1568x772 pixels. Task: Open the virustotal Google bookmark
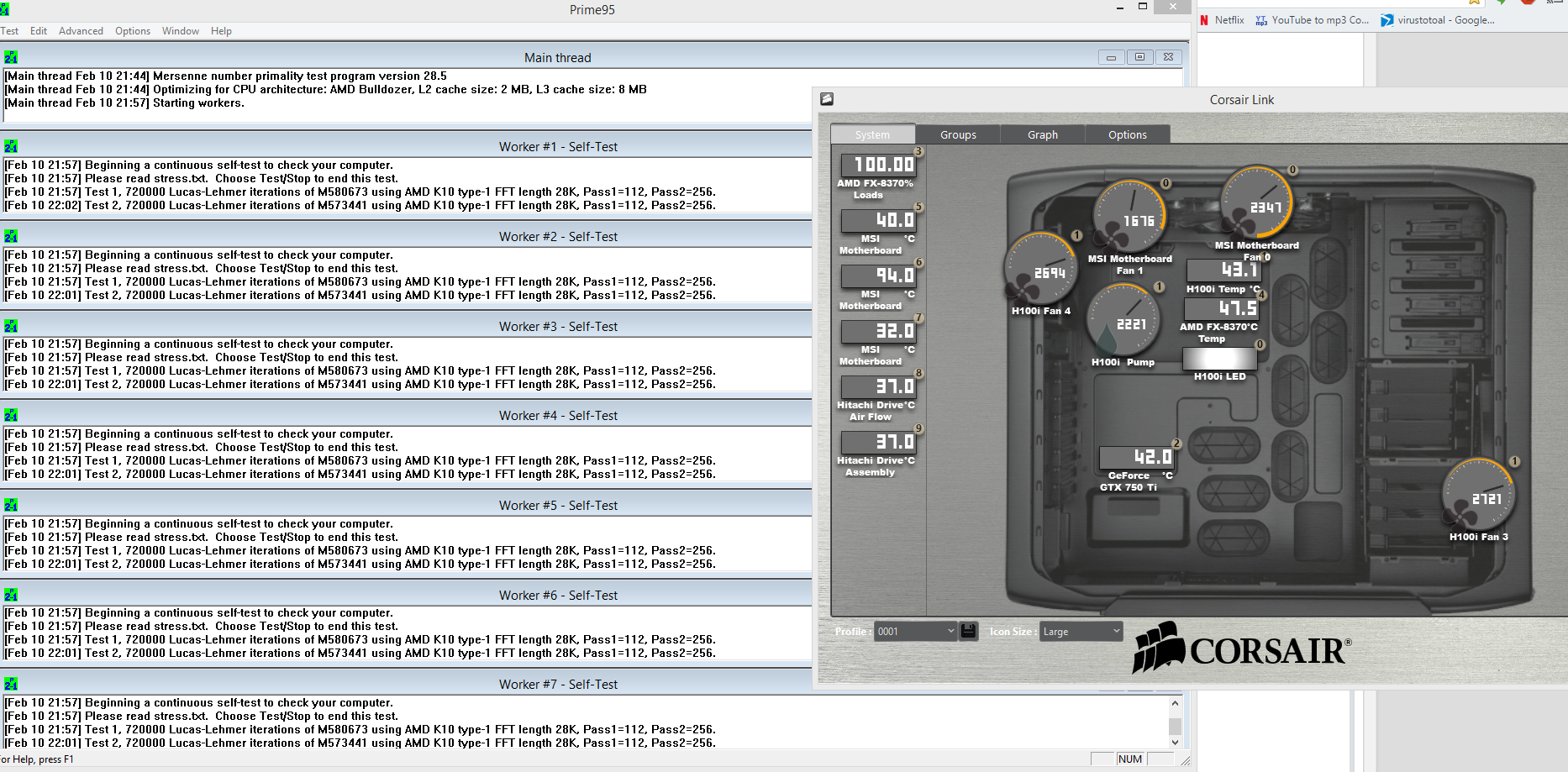[x=1438, y=20]
